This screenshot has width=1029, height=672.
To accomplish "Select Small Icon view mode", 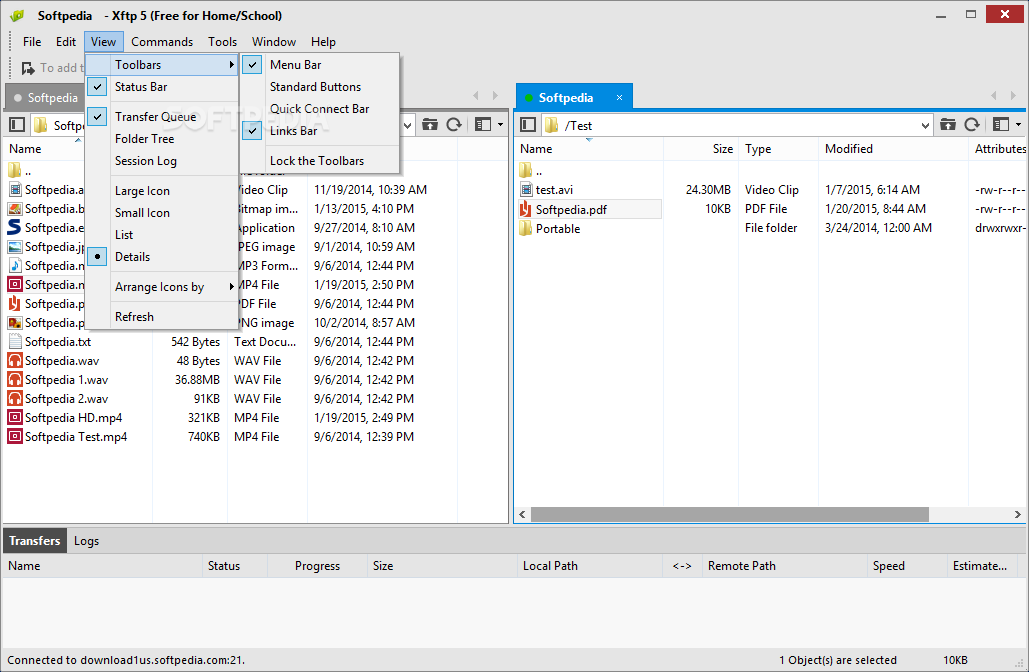I will click(161, 213).
